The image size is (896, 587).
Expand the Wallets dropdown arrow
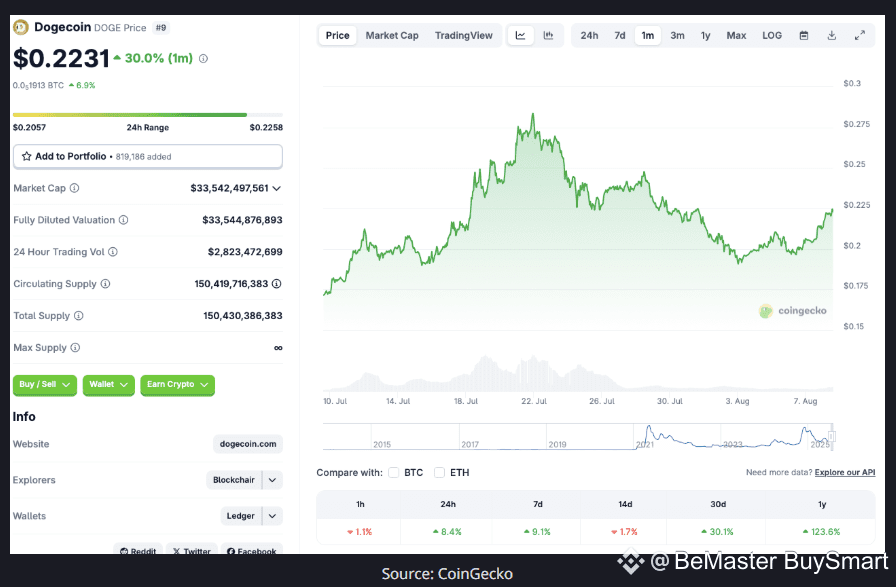point(273,516)
